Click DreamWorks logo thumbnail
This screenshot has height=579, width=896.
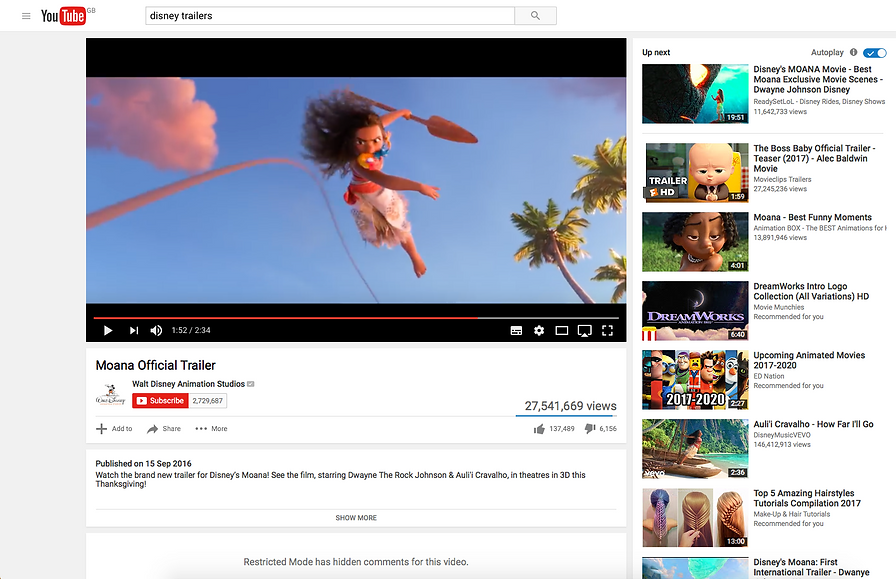point(695,311)
